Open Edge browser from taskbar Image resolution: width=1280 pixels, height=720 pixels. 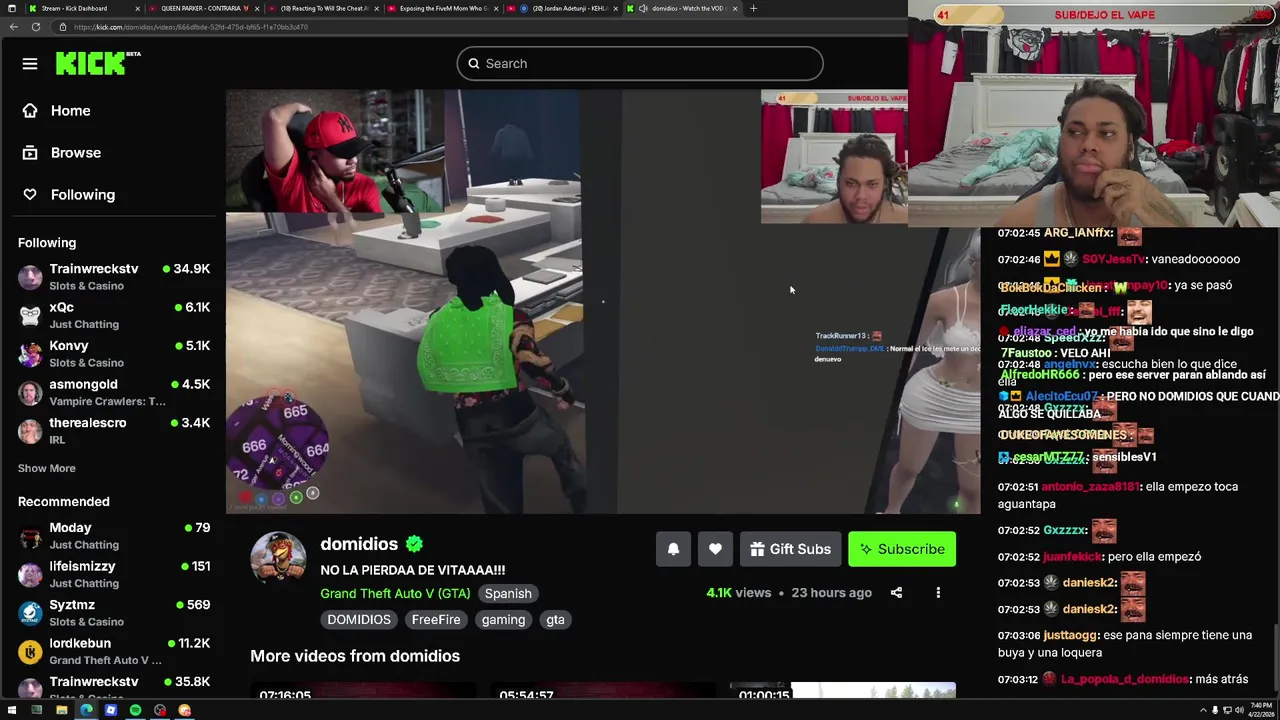pyautogui.click(x=86, y=710)
